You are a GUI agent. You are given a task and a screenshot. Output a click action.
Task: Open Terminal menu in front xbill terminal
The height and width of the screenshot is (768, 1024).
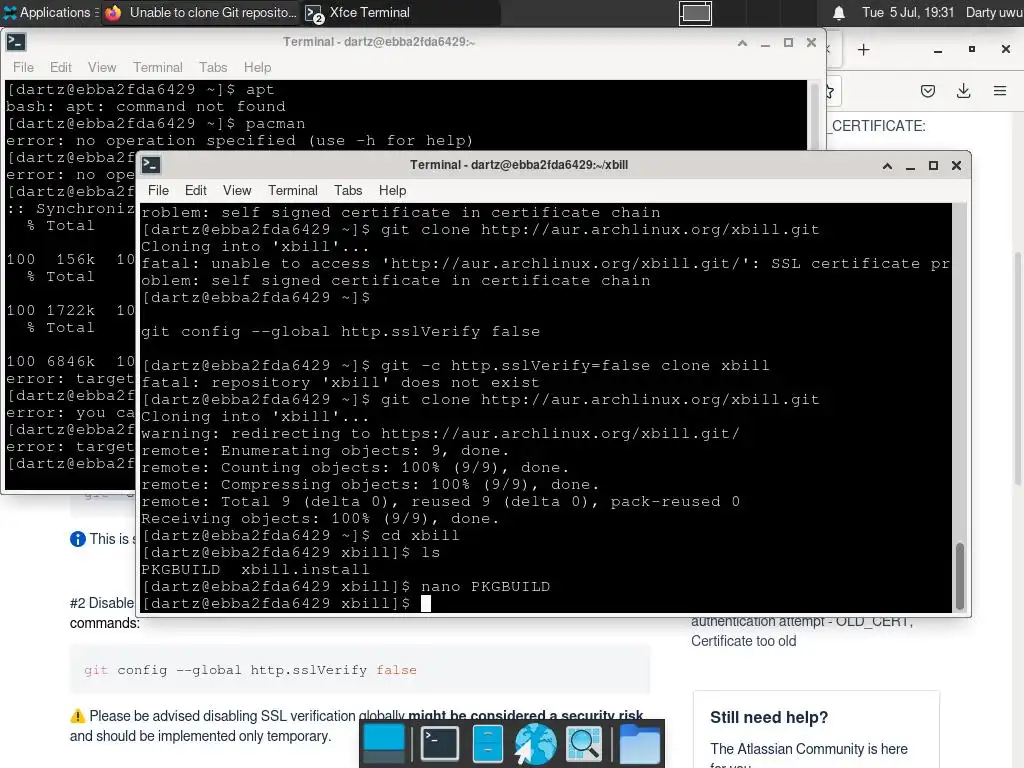coord(293,190)
